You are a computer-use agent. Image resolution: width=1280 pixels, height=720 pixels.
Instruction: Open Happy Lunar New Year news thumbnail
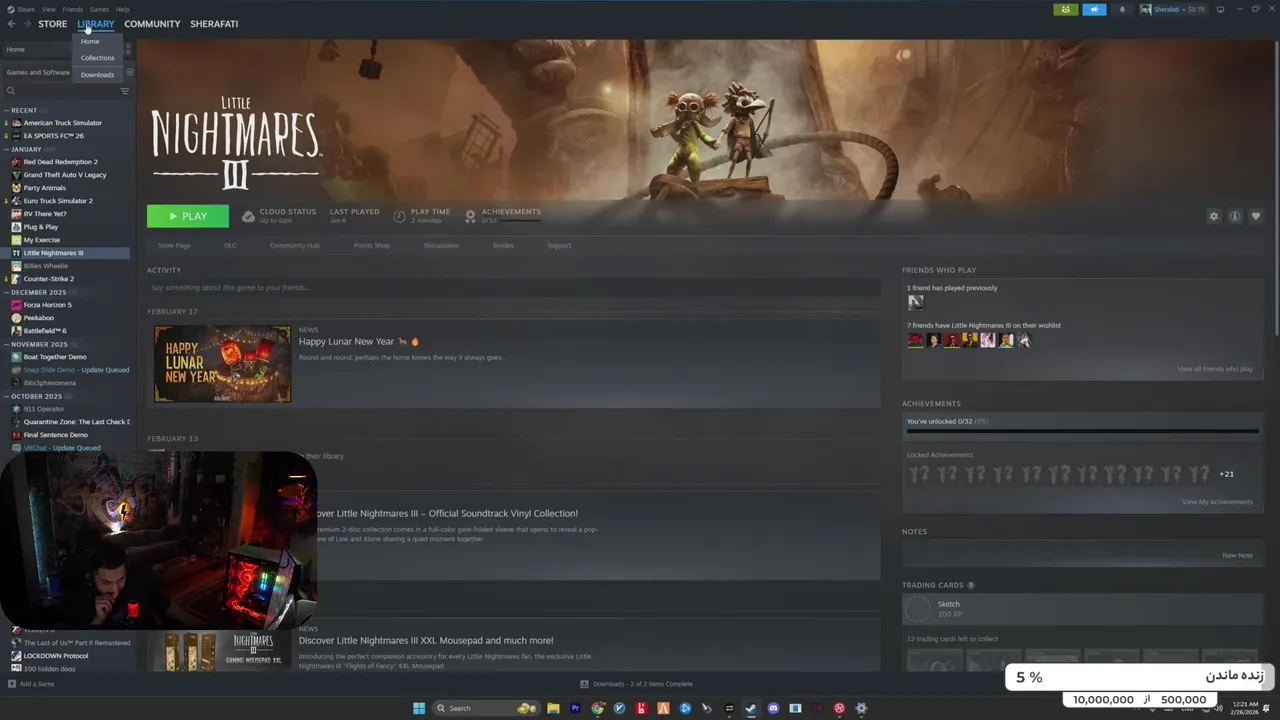[222, 364]
